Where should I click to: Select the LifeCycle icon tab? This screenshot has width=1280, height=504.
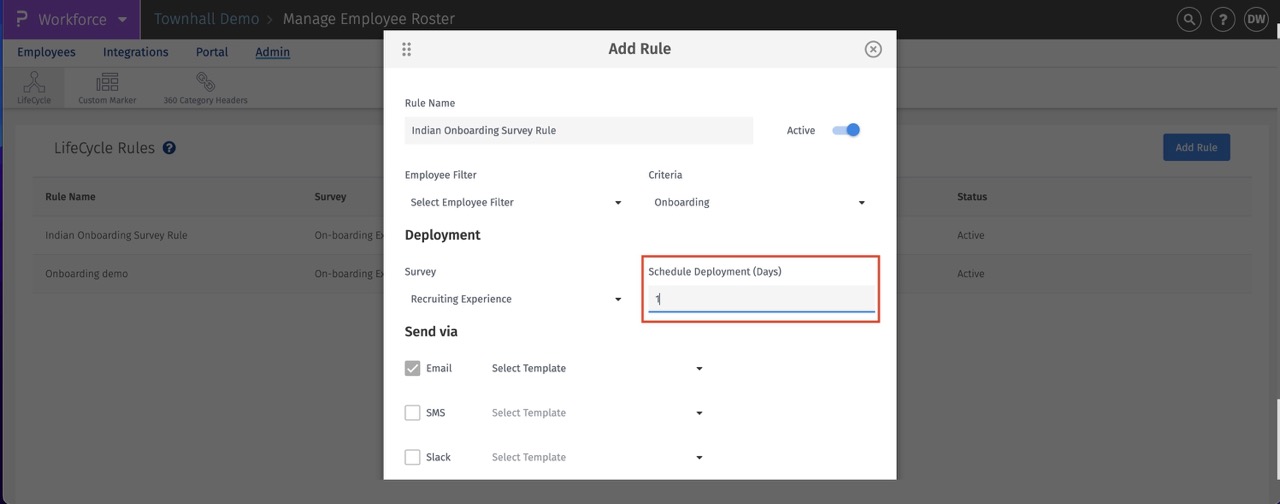click(34, 88)
